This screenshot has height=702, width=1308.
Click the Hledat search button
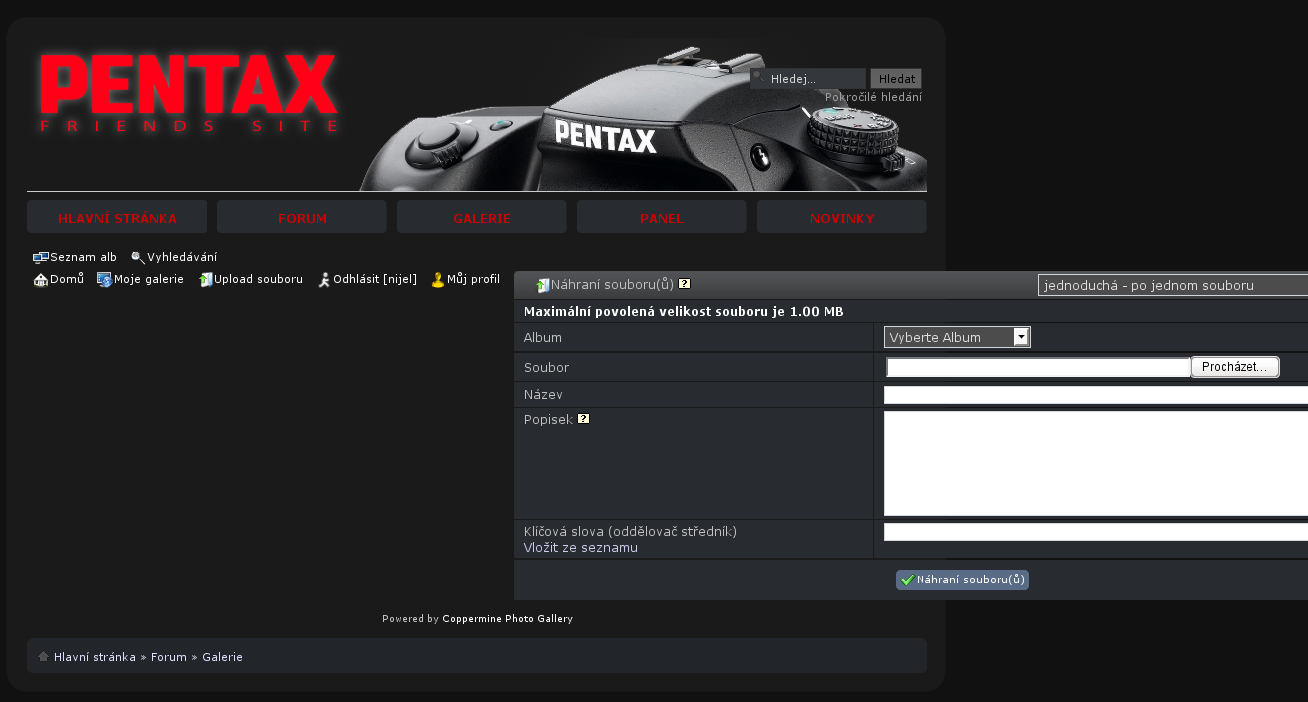(x=896, y=79)
